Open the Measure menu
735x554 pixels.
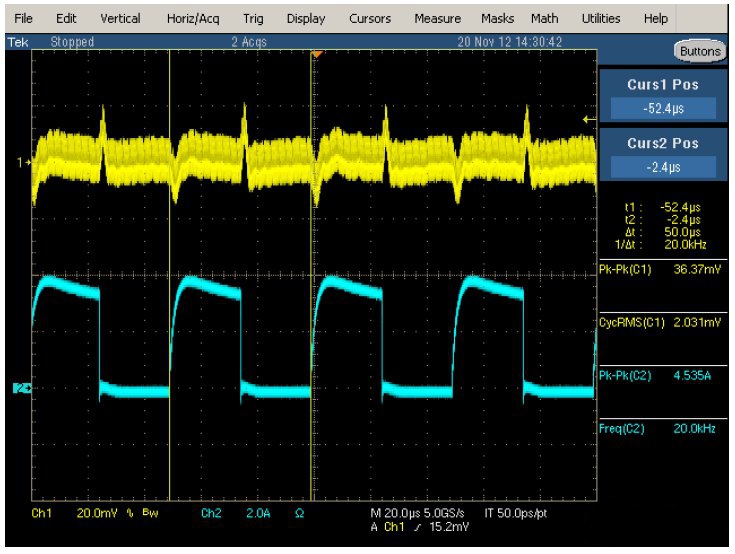437,18
